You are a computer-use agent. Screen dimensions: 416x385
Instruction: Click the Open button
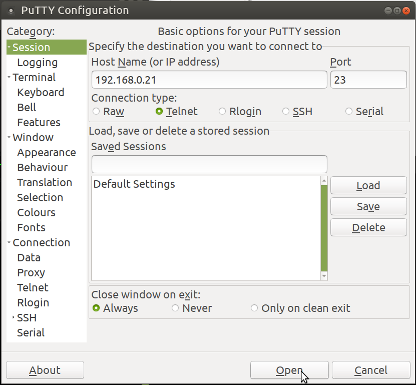point(289,370)
